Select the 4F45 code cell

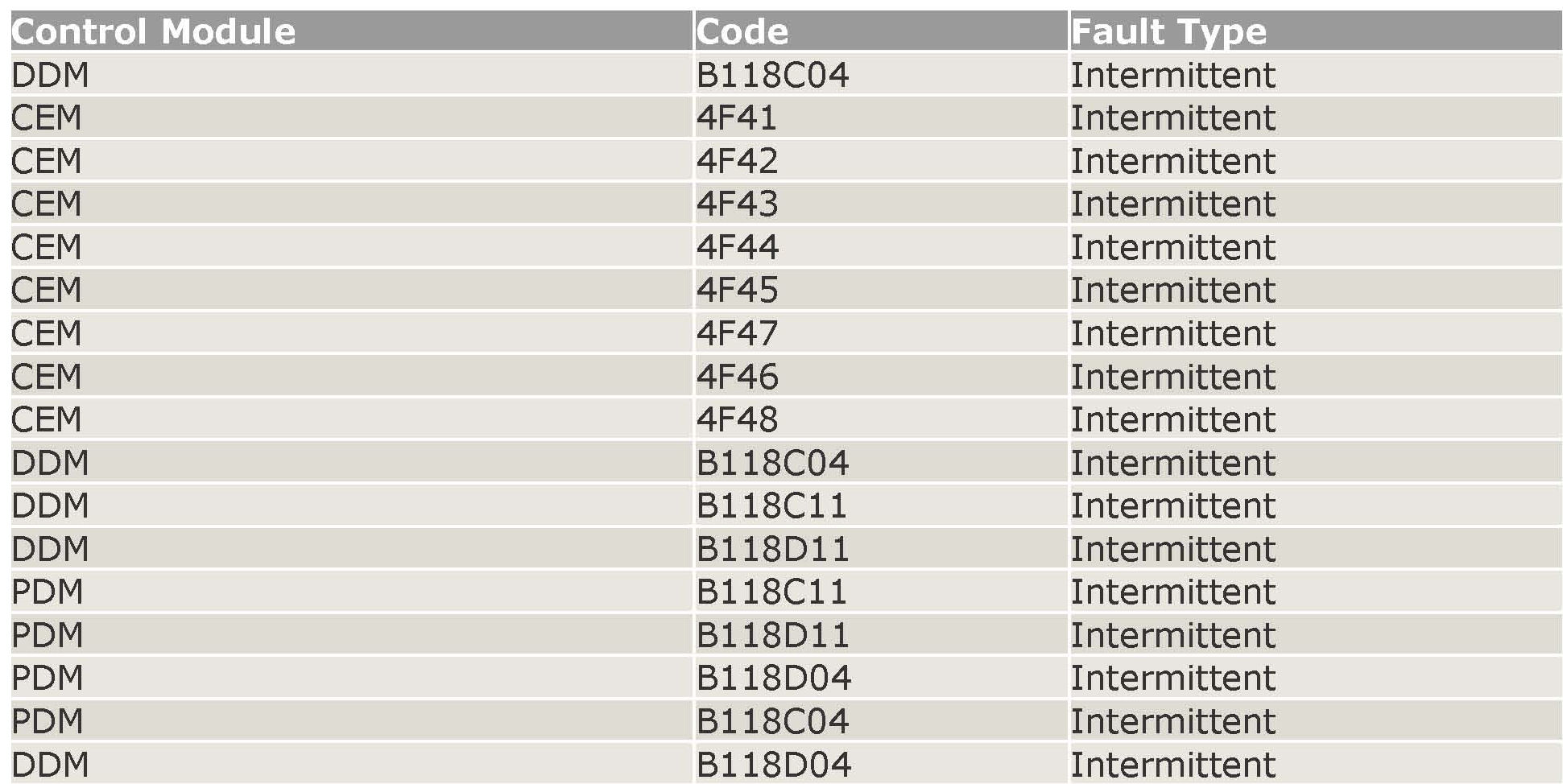[737, 291]
